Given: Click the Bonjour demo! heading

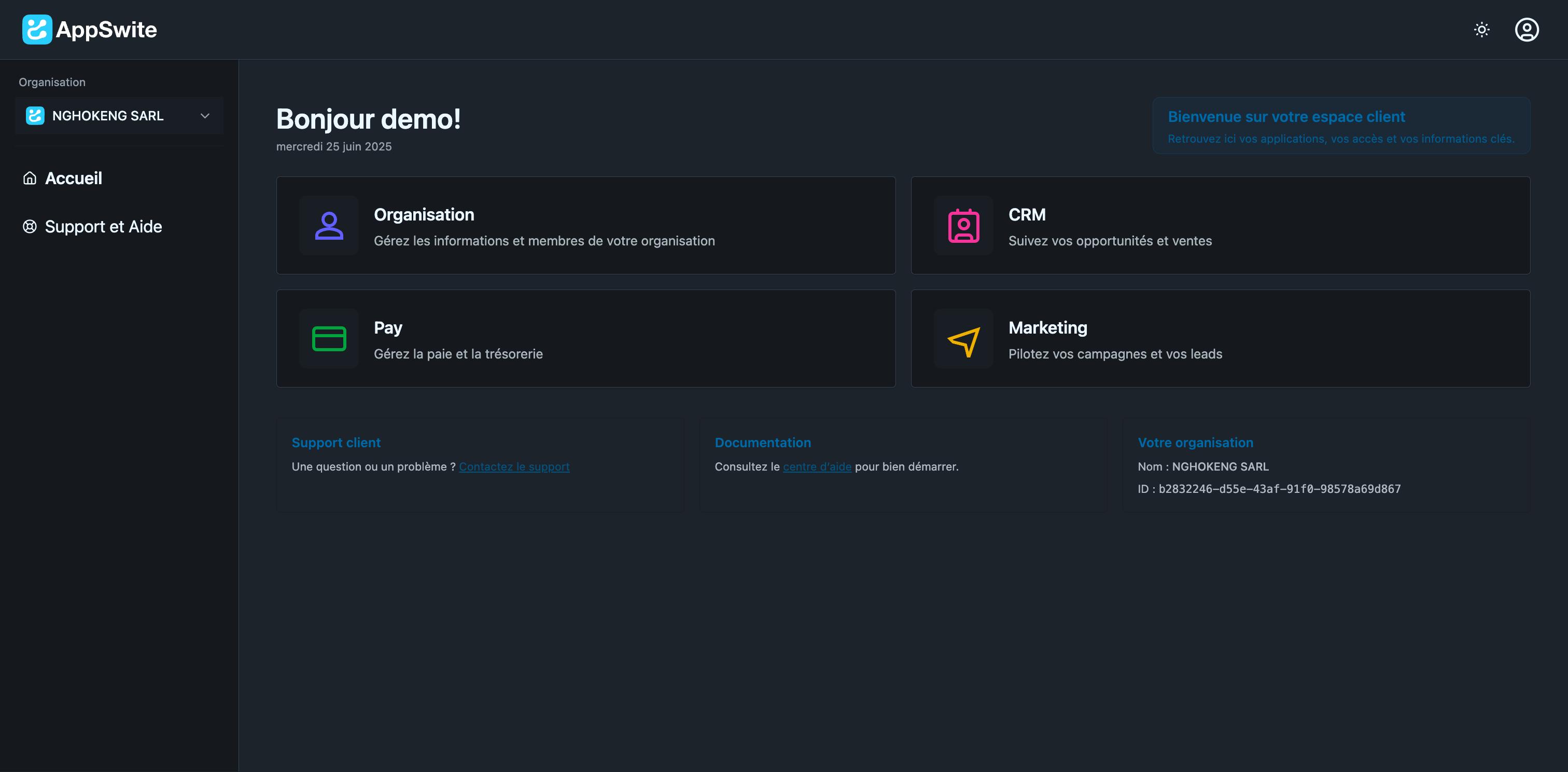Looking at the screenshot, I should click(368, 119).
